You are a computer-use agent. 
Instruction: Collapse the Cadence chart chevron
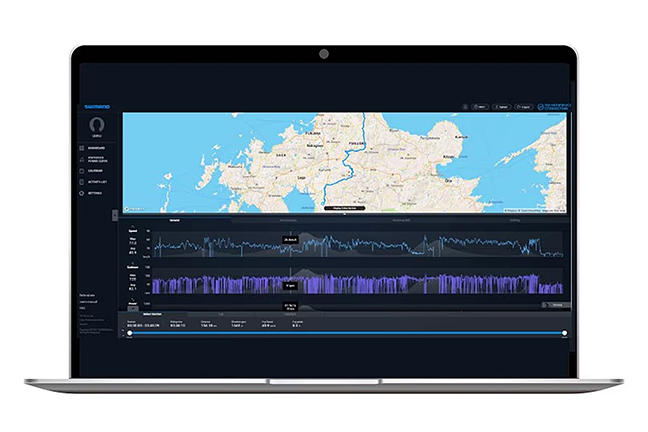pos(133,263)
